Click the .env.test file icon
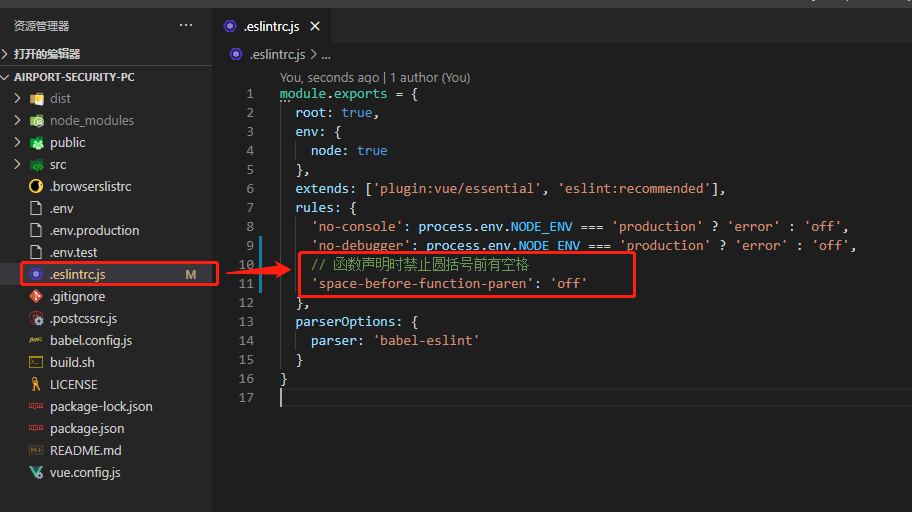This screenshot has width=912, height=512. (x=35, y=253)
